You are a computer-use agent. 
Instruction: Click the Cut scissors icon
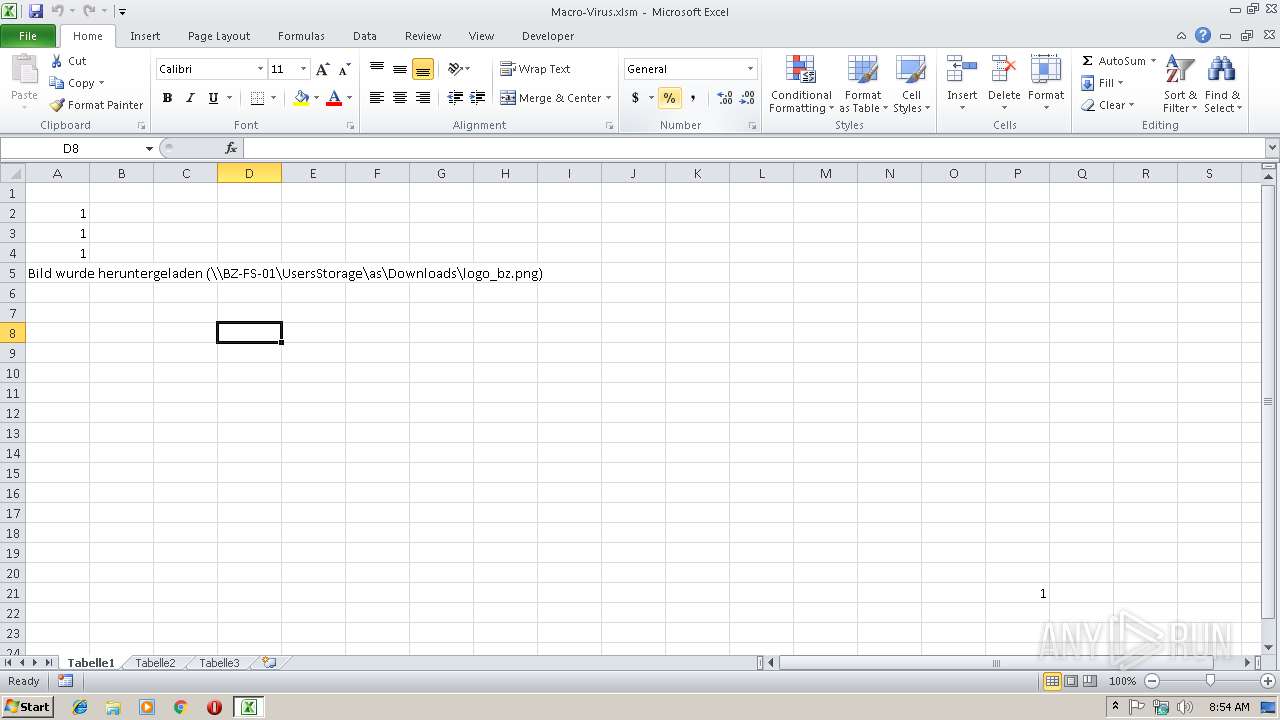click(x=57, y=61)
